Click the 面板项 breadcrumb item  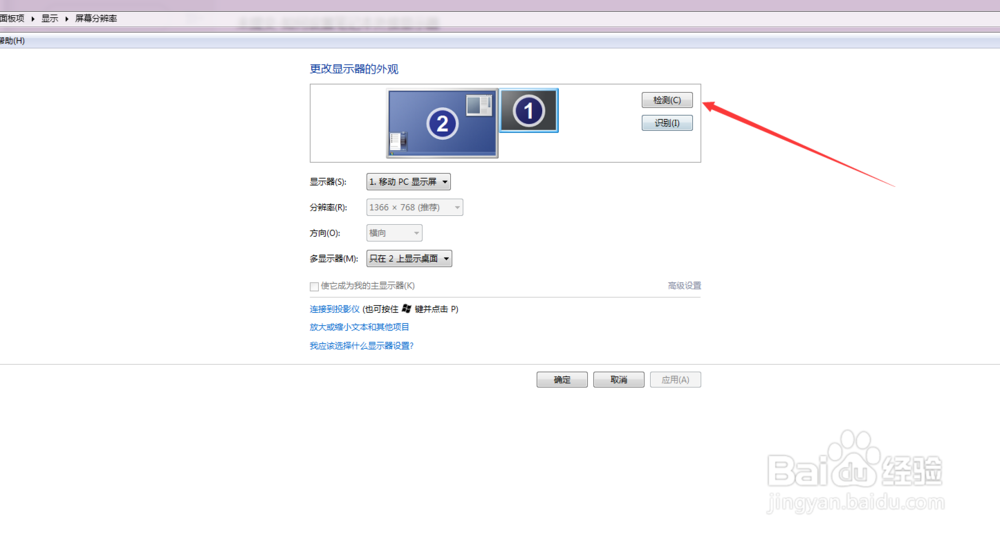tap(12, 18)
